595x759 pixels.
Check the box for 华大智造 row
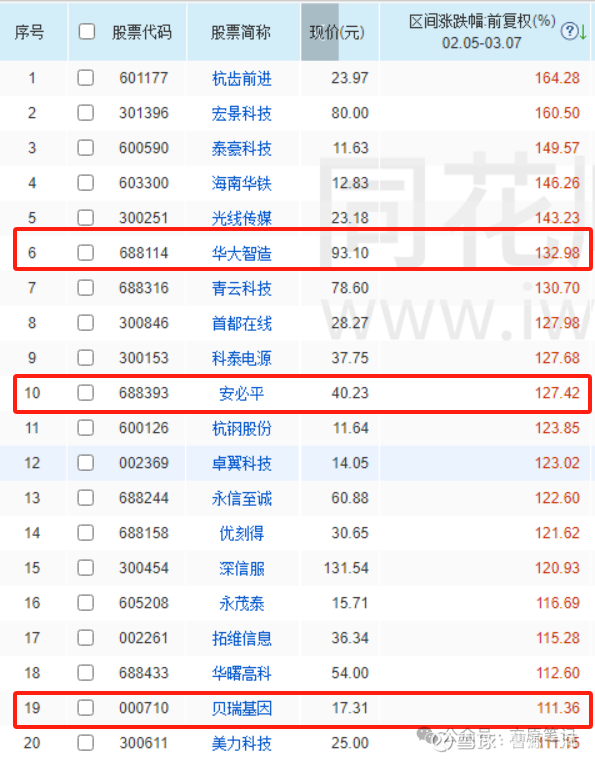pyautogui.click(x=86, y=253)
